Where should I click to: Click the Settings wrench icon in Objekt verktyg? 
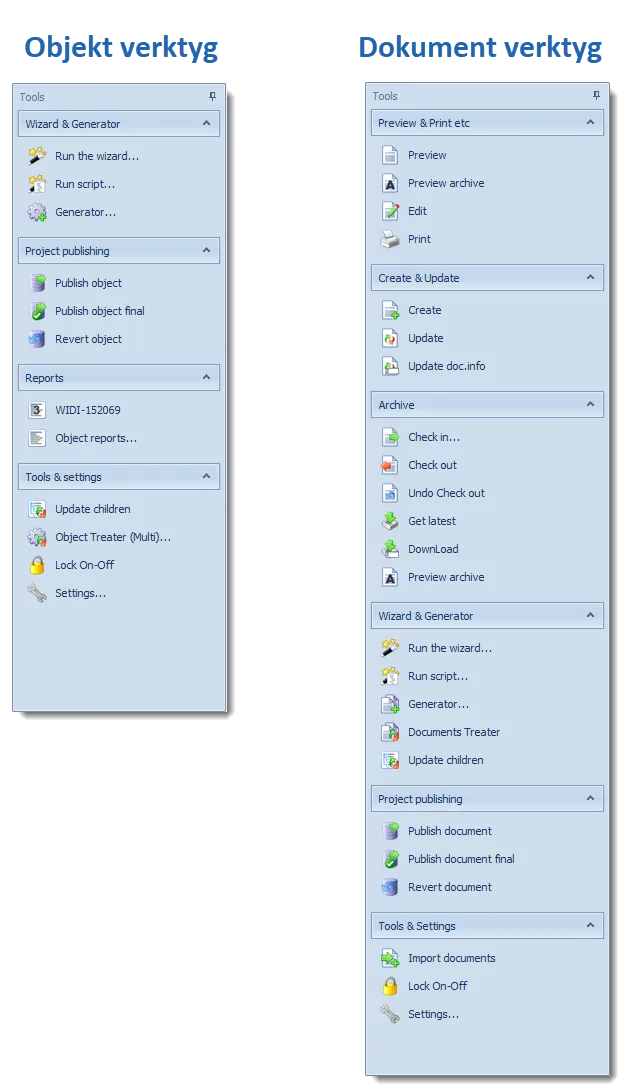coord(37,593)
